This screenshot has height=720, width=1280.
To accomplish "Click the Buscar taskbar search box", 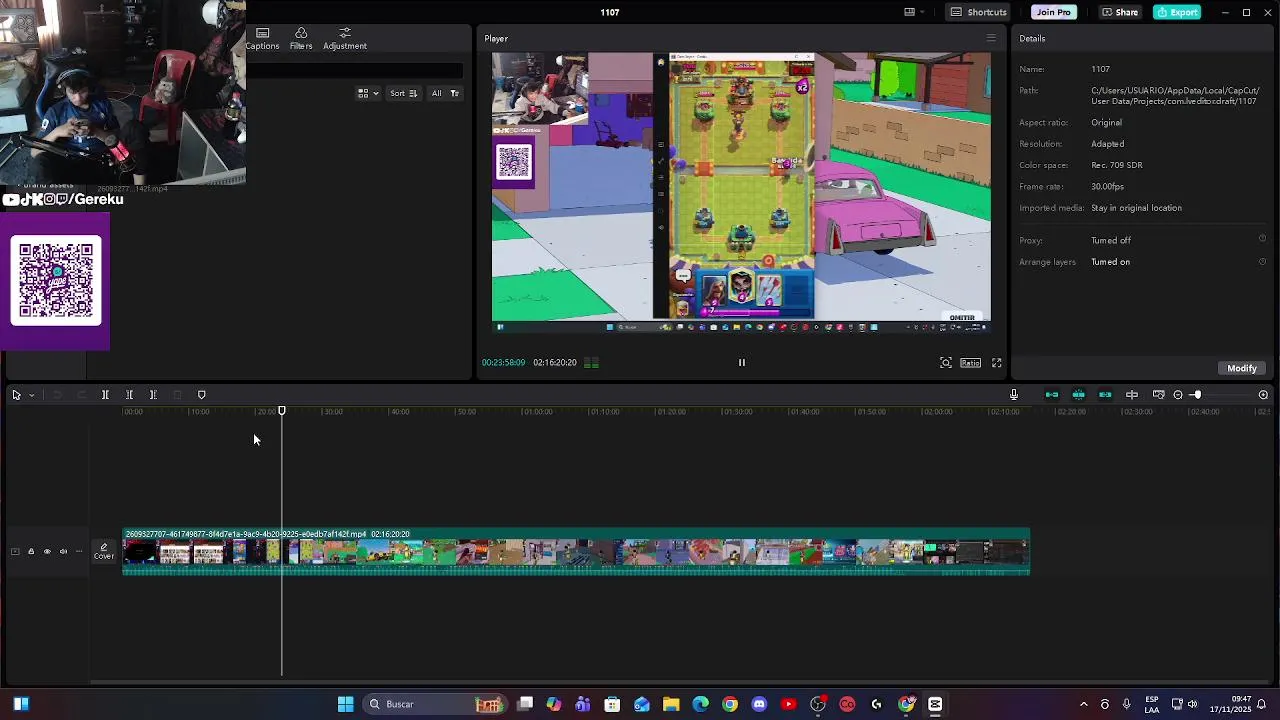I will click(433, 704).
